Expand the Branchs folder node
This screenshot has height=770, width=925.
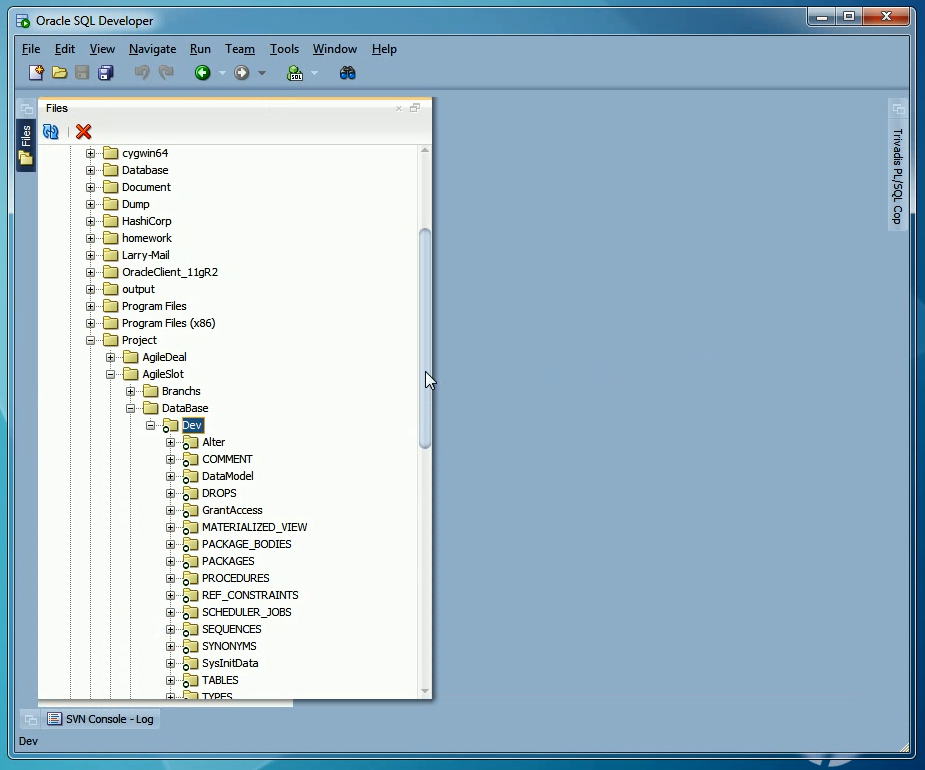pos(130,391)
